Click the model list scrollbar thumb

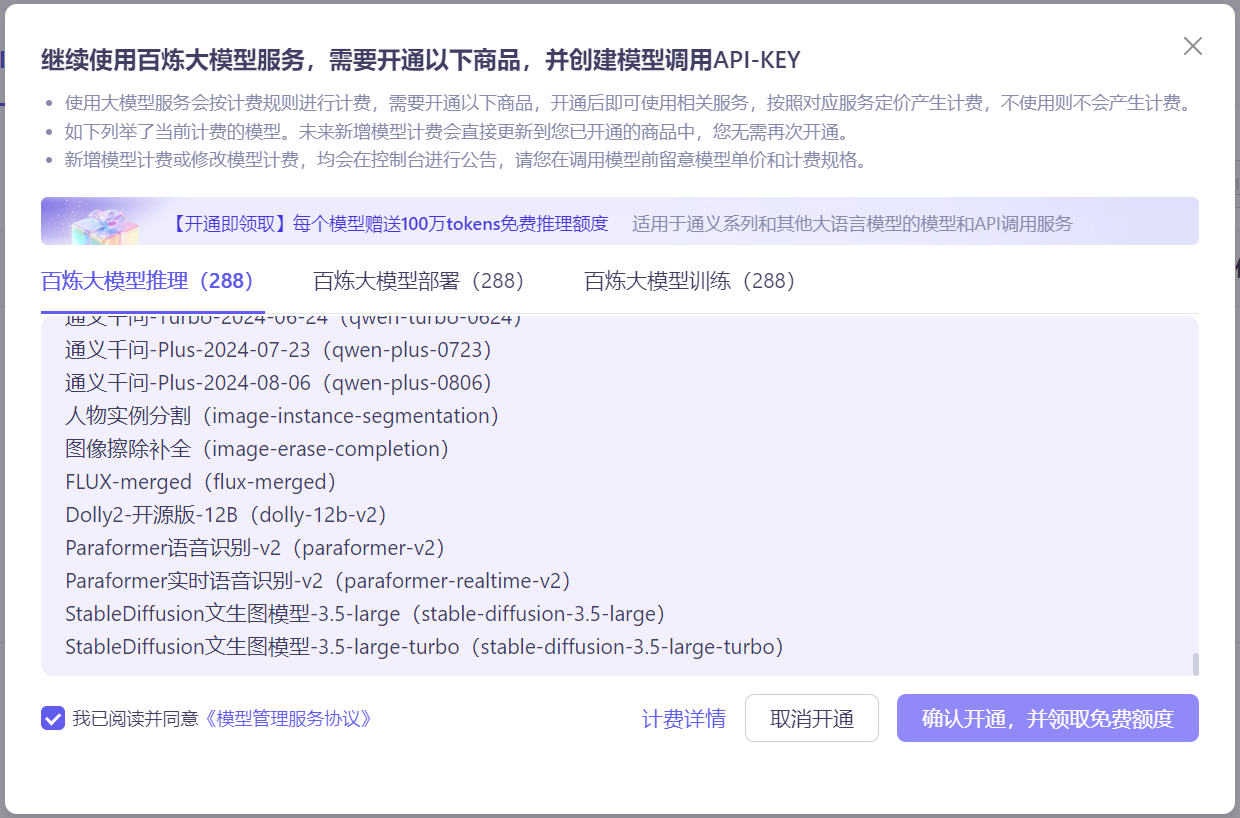click(x=1195, y=664)
